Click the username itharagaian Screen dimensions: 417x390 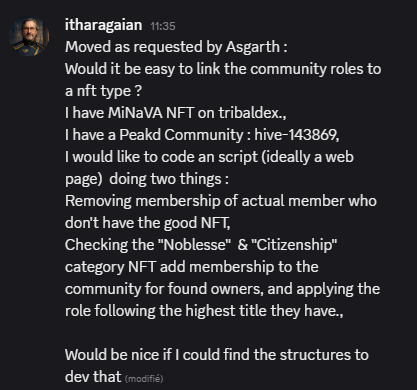pos(104,25)
